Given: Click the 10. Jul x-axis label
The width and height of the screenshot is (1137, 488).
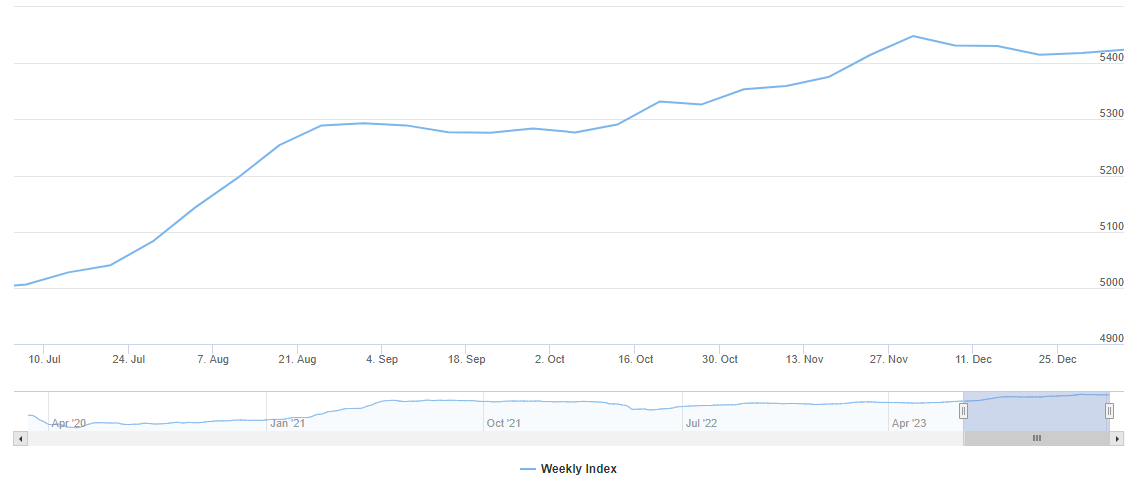Looking at the screenshot, I should pos(45,359).
